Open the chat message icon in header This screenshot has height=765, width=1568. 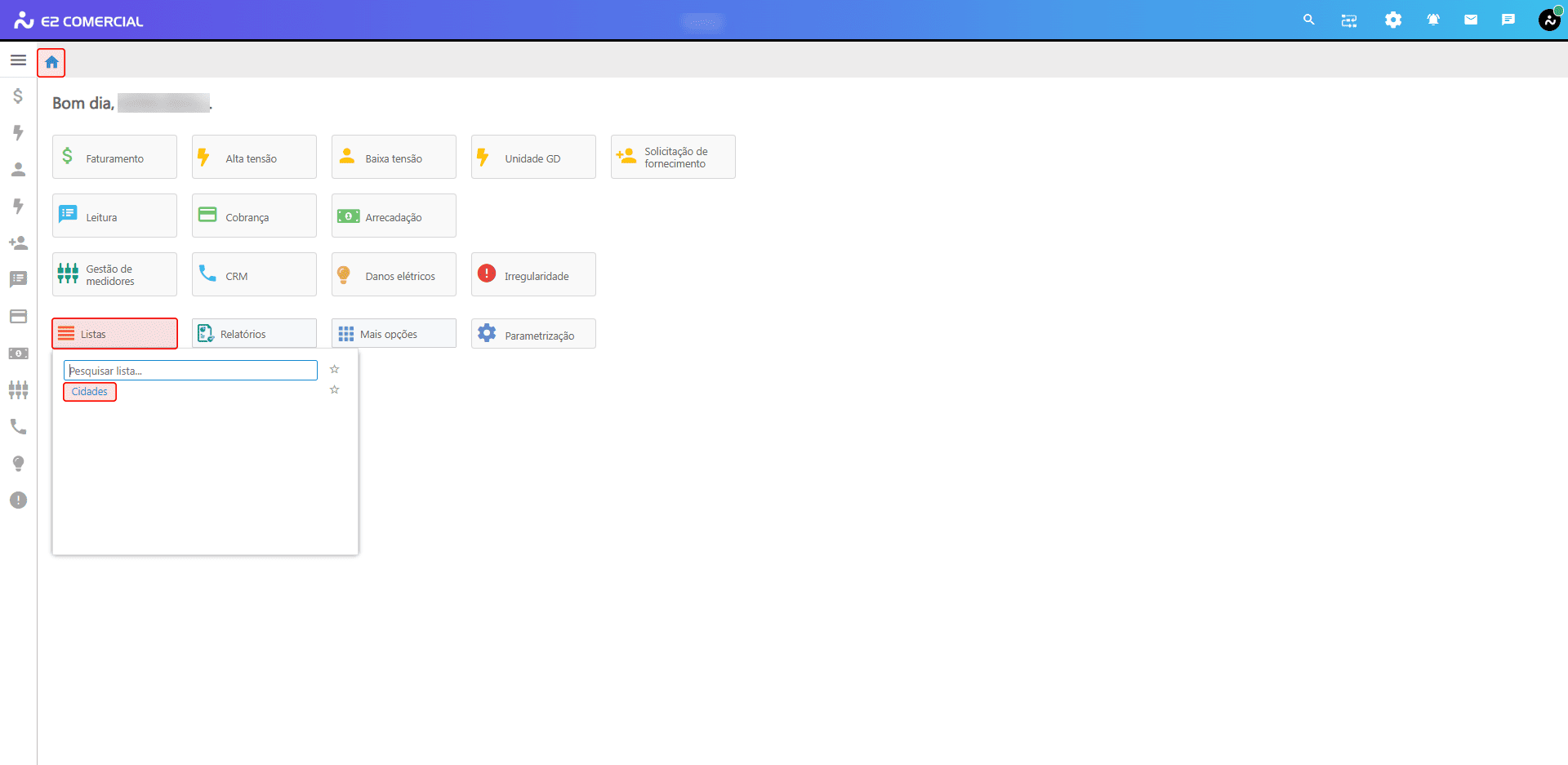(1508, 20)
